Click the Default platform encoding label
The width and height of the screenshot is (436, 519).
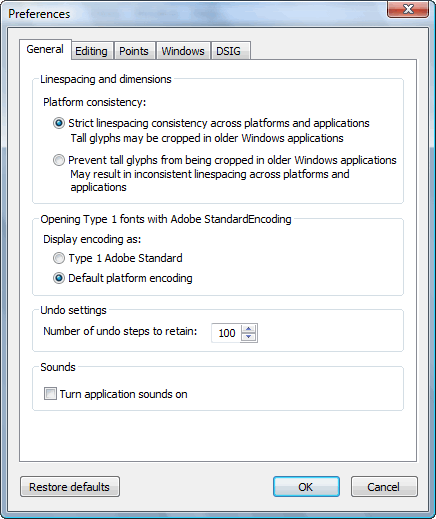(130, 278)
